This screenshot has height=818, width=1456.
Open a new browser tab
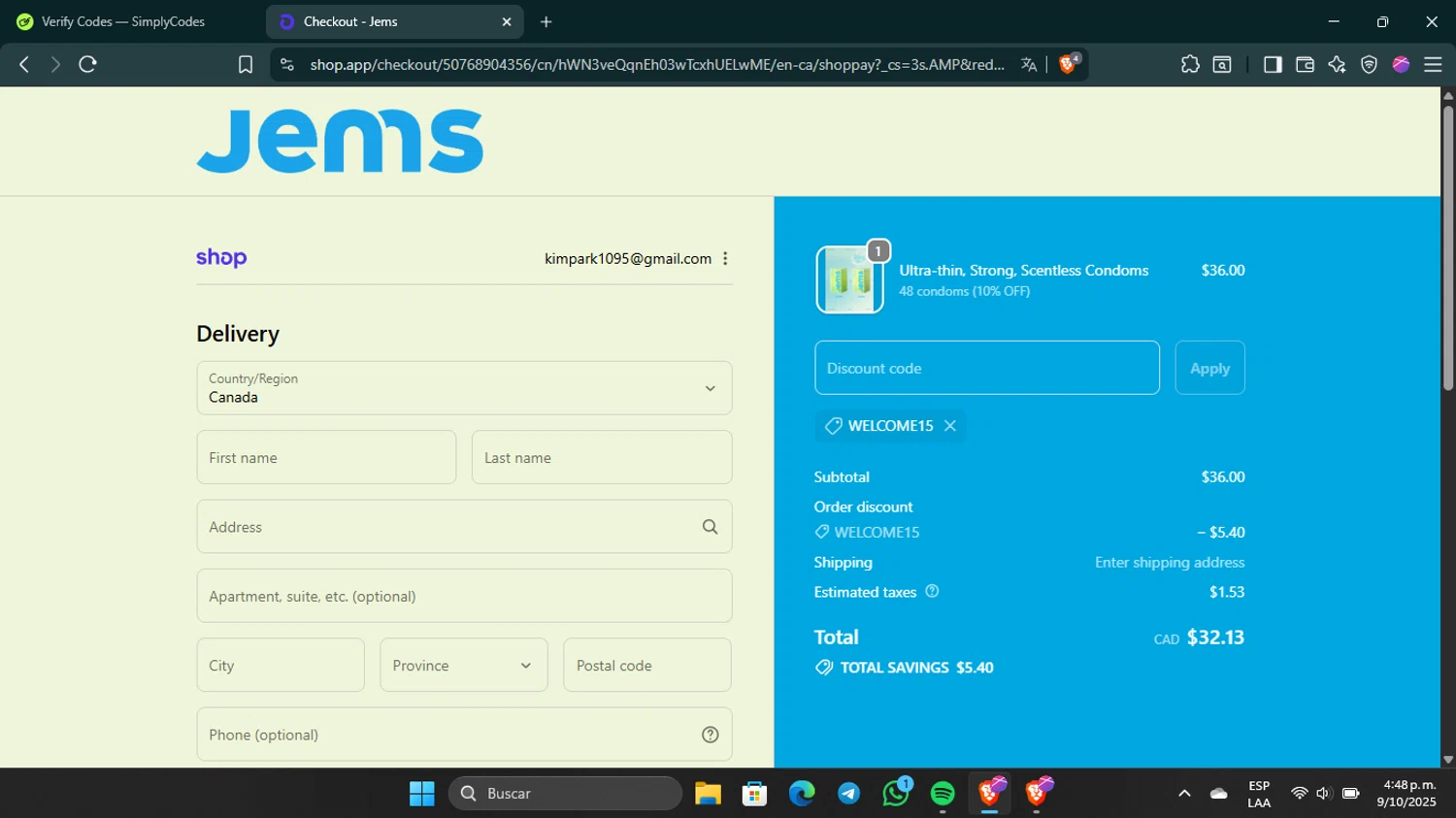click(546, 21)
